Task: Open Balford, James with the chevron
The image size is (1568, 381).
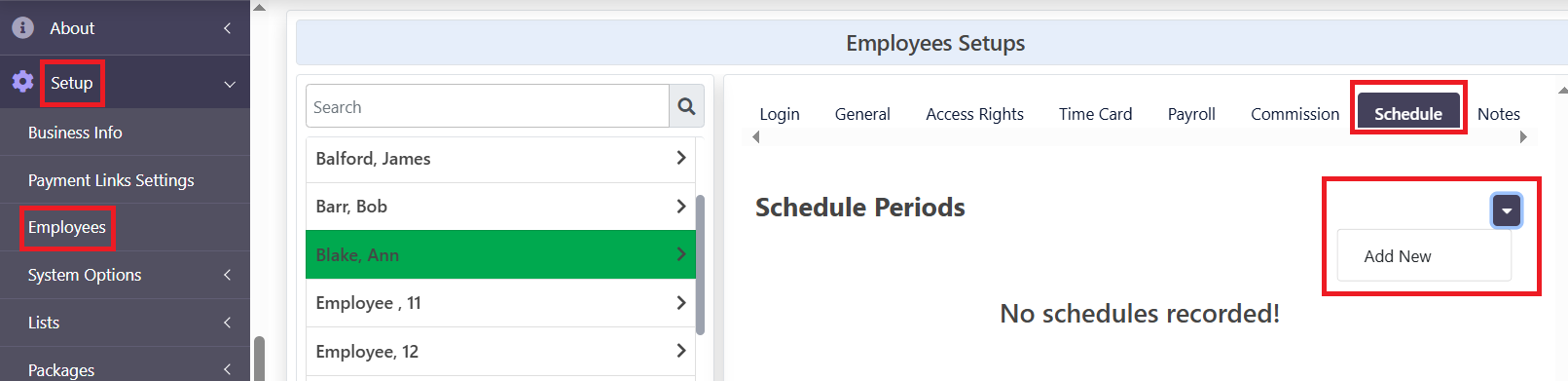Action: point(680,158)
